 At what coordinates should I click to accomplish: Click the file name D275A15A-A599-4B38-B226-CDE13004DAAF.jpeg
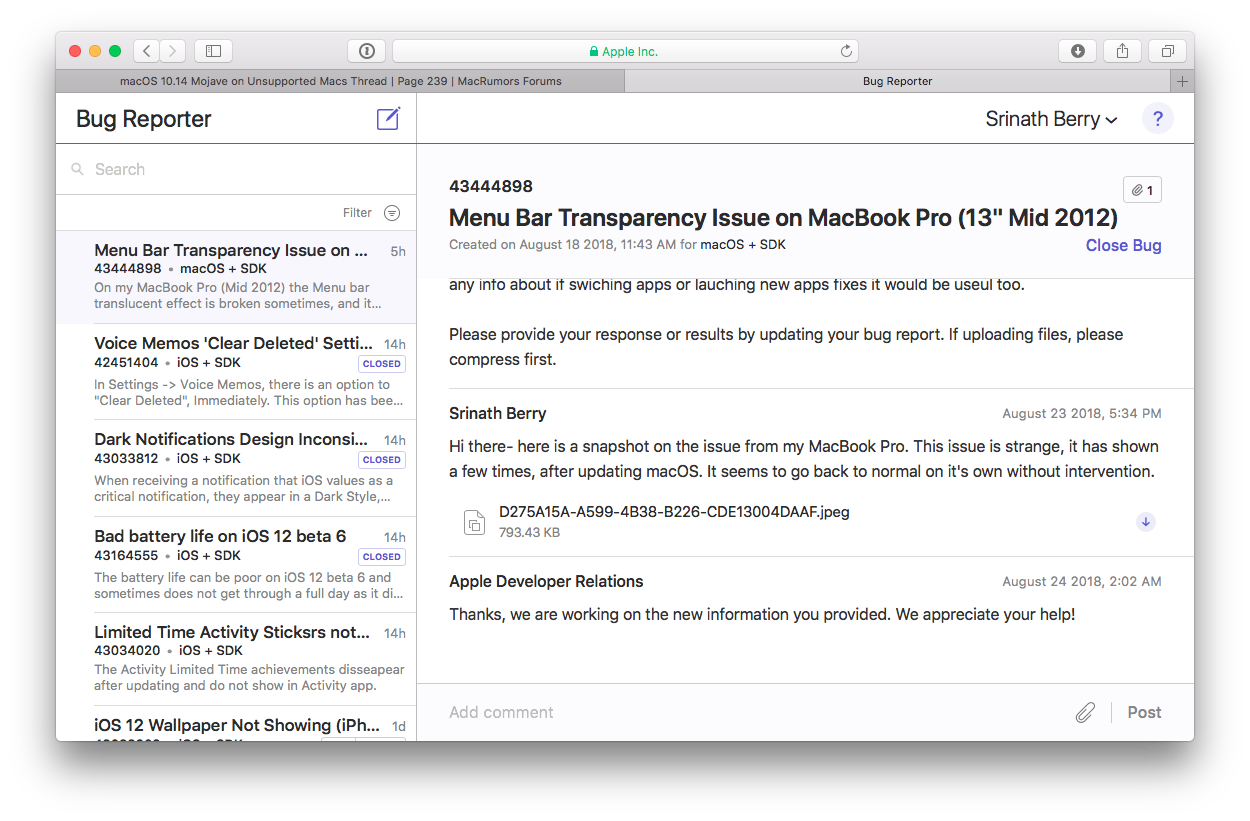pos(674,512)
